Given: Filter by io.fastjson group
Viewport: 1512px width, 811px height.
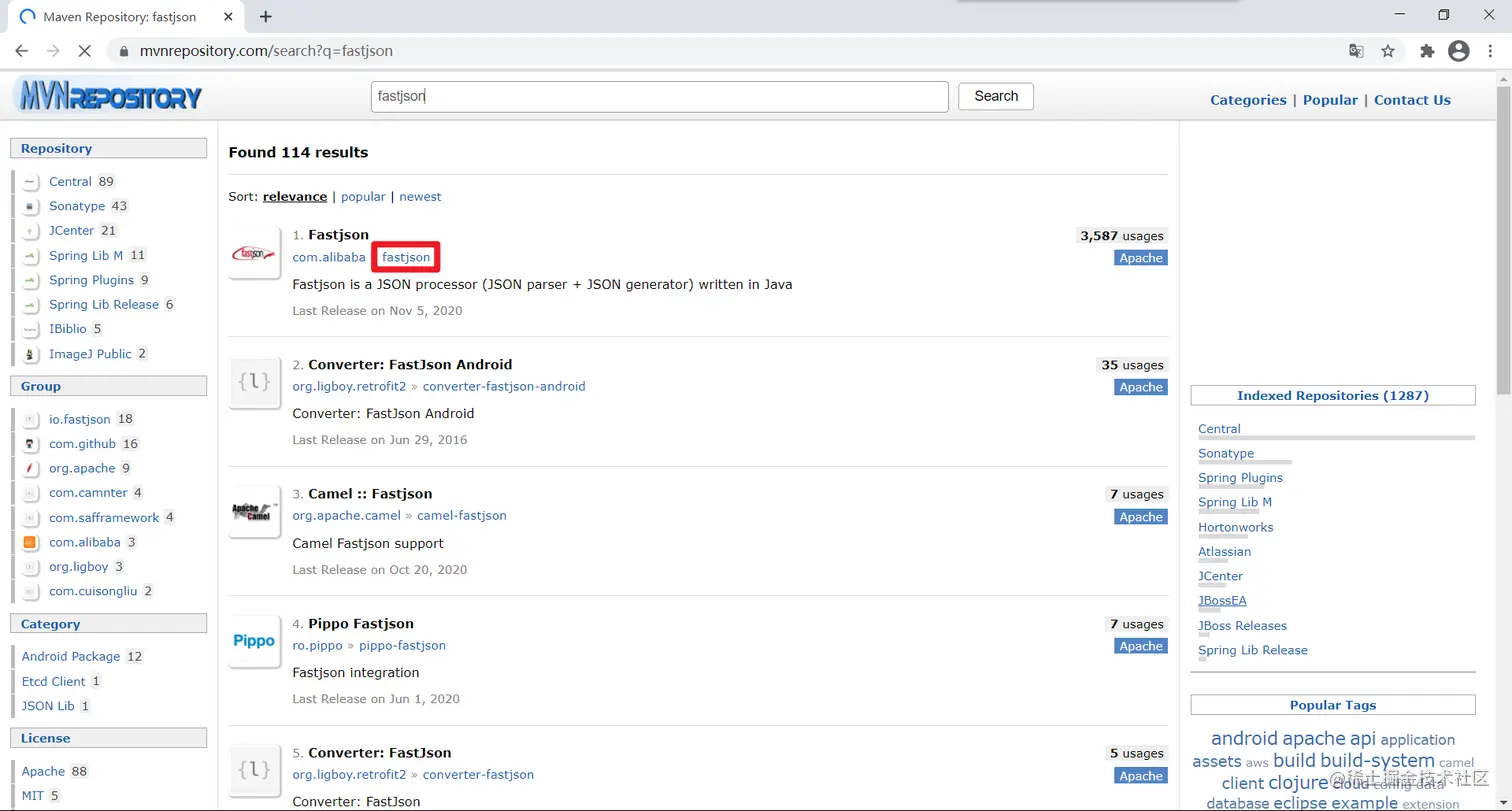Looking at the screenshot, I should 80,419.
